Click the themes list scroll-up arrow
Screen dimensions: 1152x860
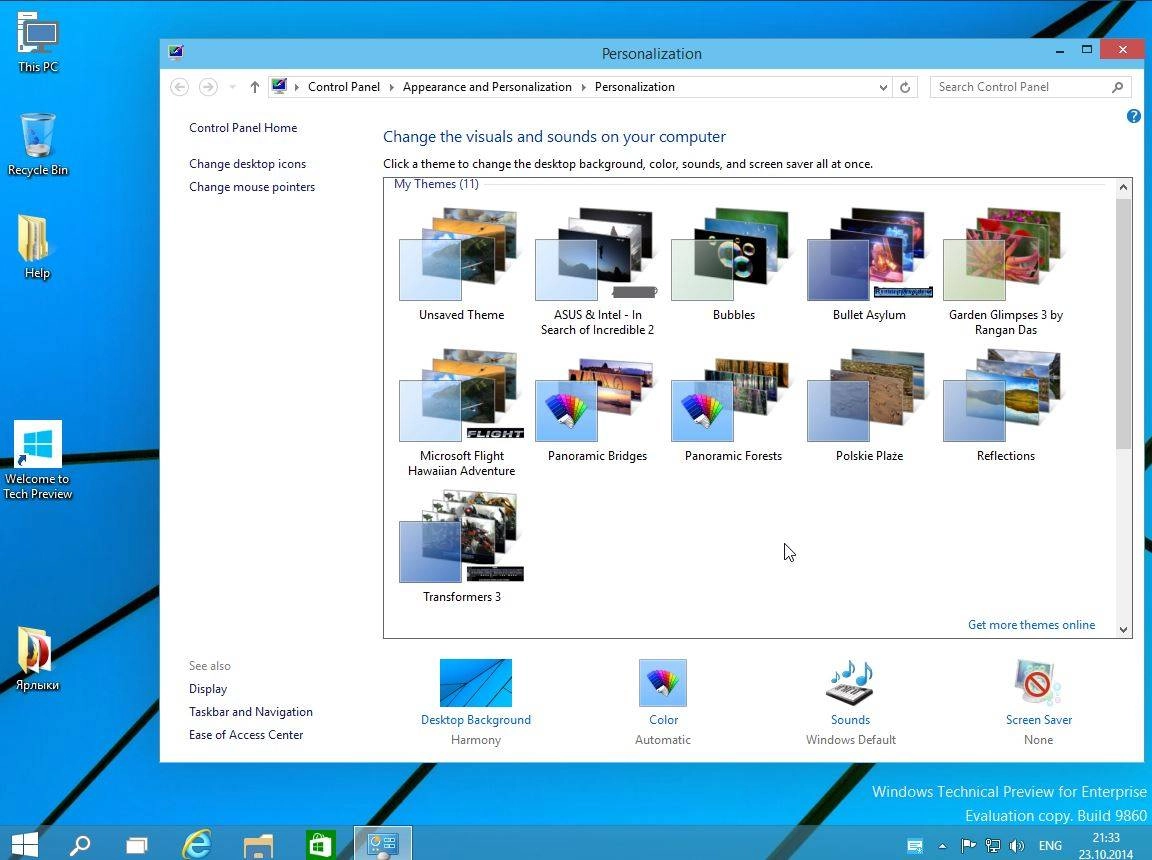(1123, 187)
